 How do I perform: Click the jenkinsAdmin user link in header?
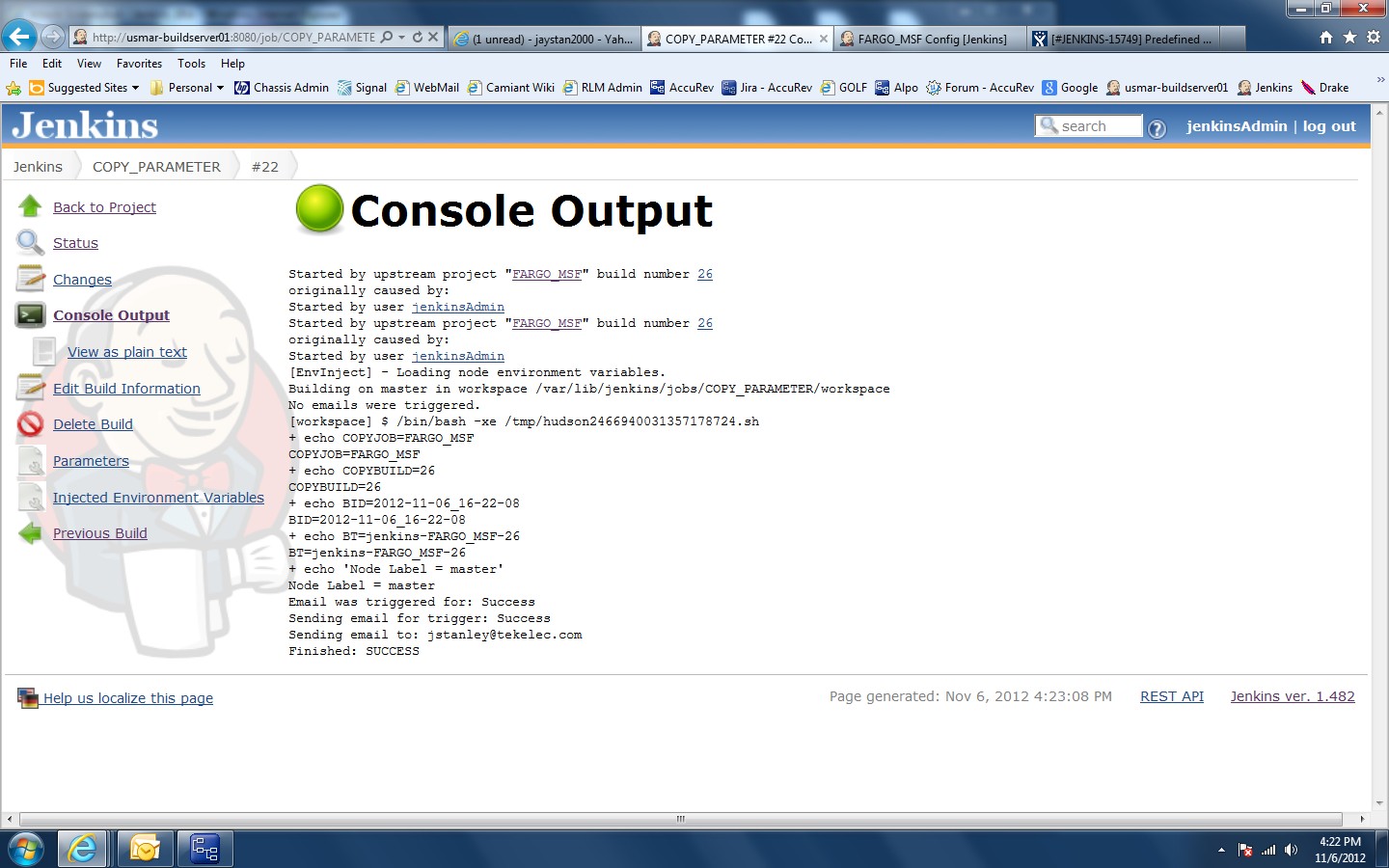(1237, 126)
